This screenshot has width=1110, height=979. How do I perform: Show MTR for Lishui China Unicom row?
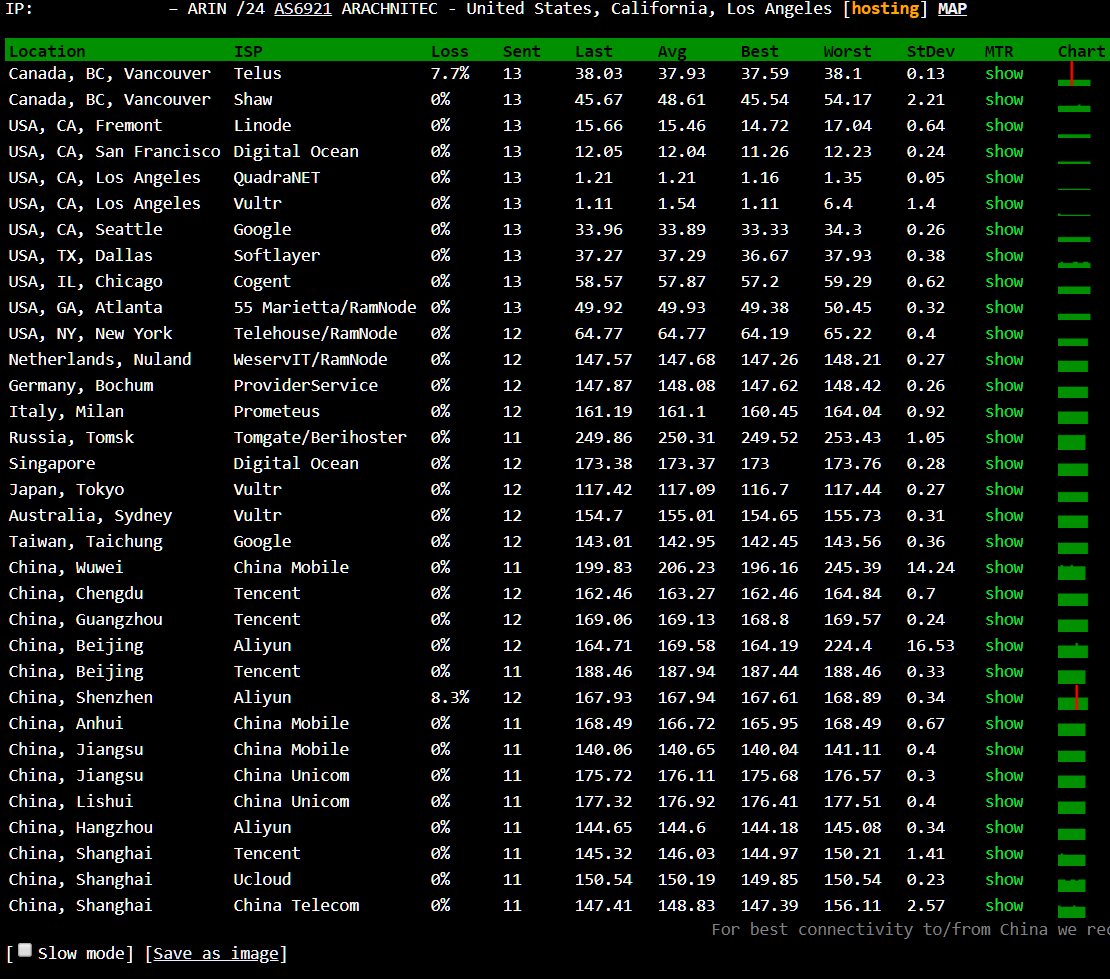(1004, 801)
